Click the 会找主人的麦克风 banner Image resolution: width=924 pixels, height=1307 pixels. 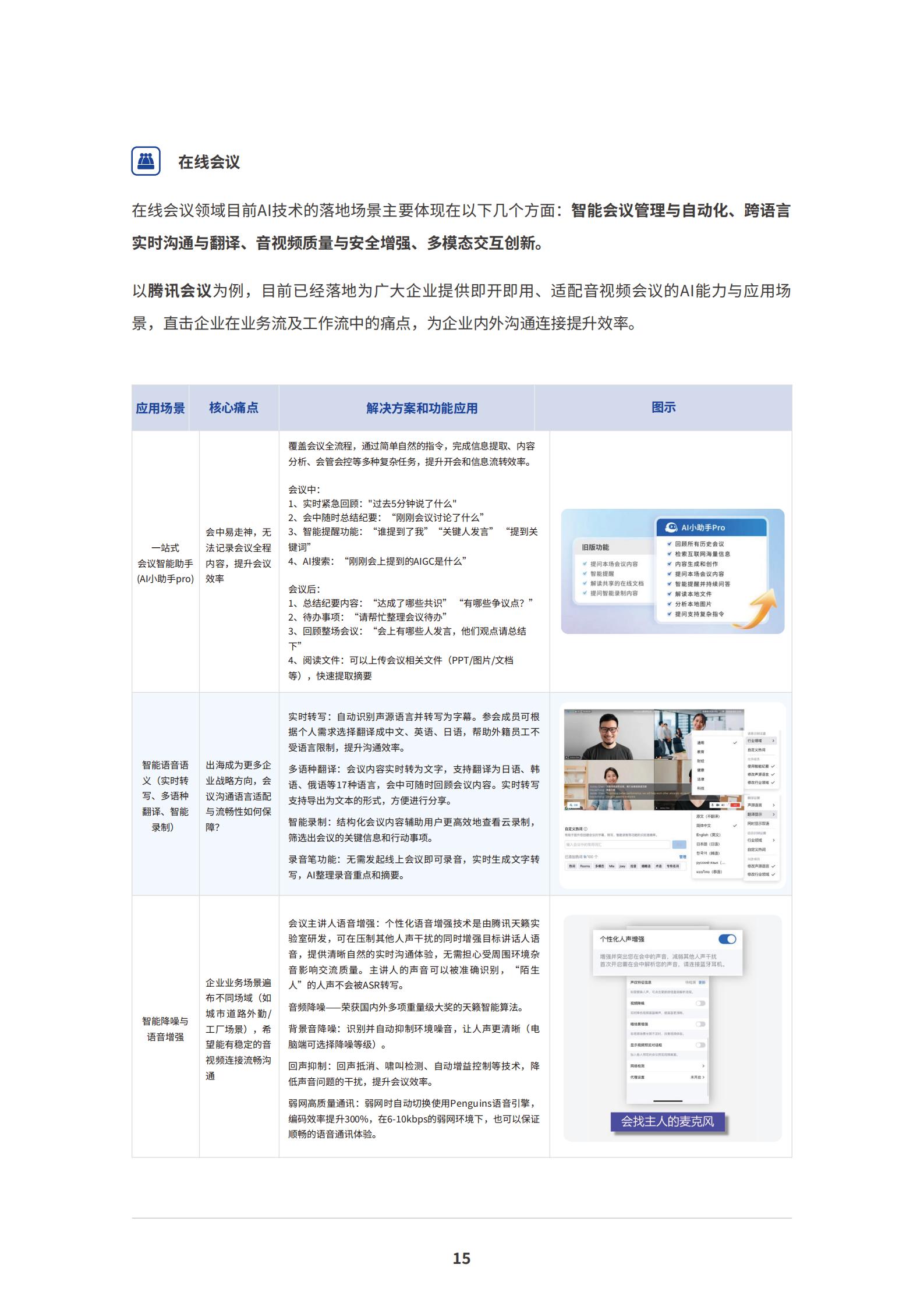tap(667, 1121)
